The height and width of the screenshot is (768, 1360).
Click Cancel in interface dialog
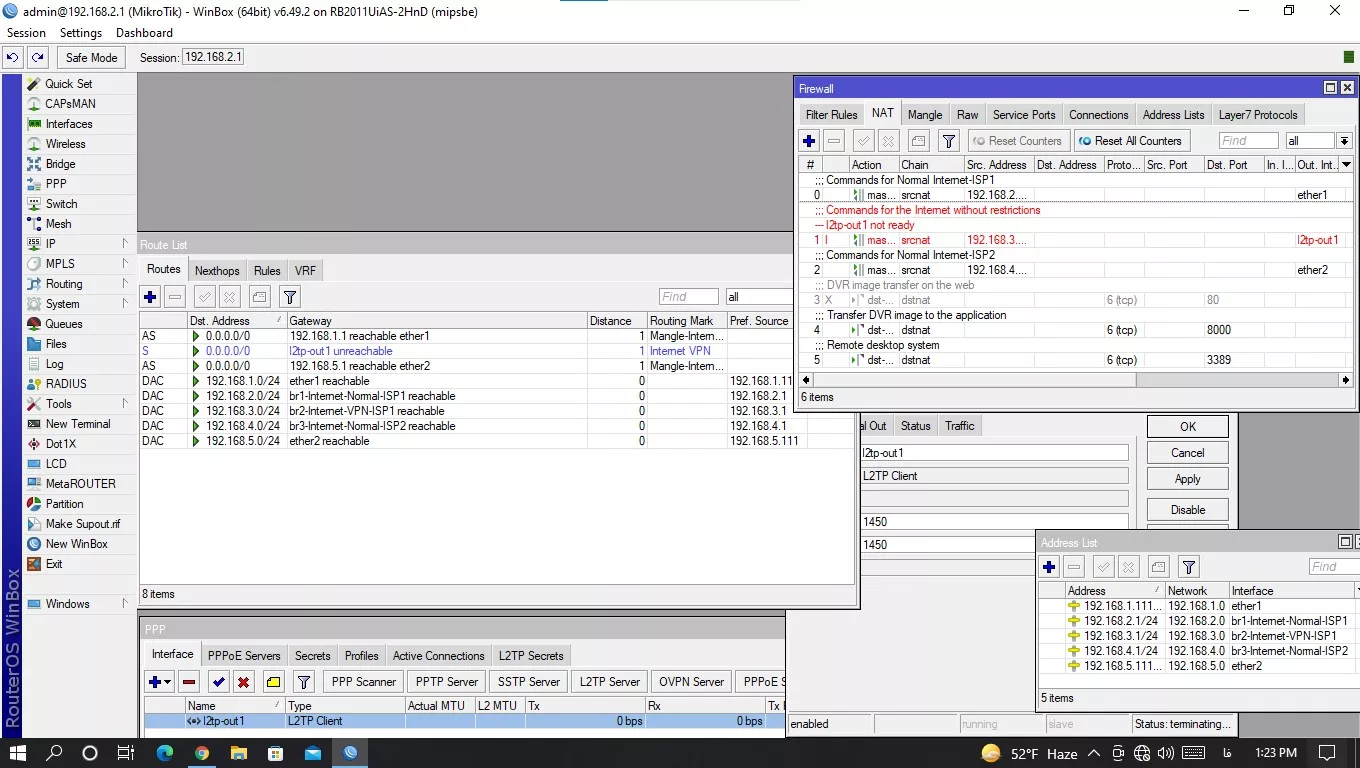[x=1188, y=453]
